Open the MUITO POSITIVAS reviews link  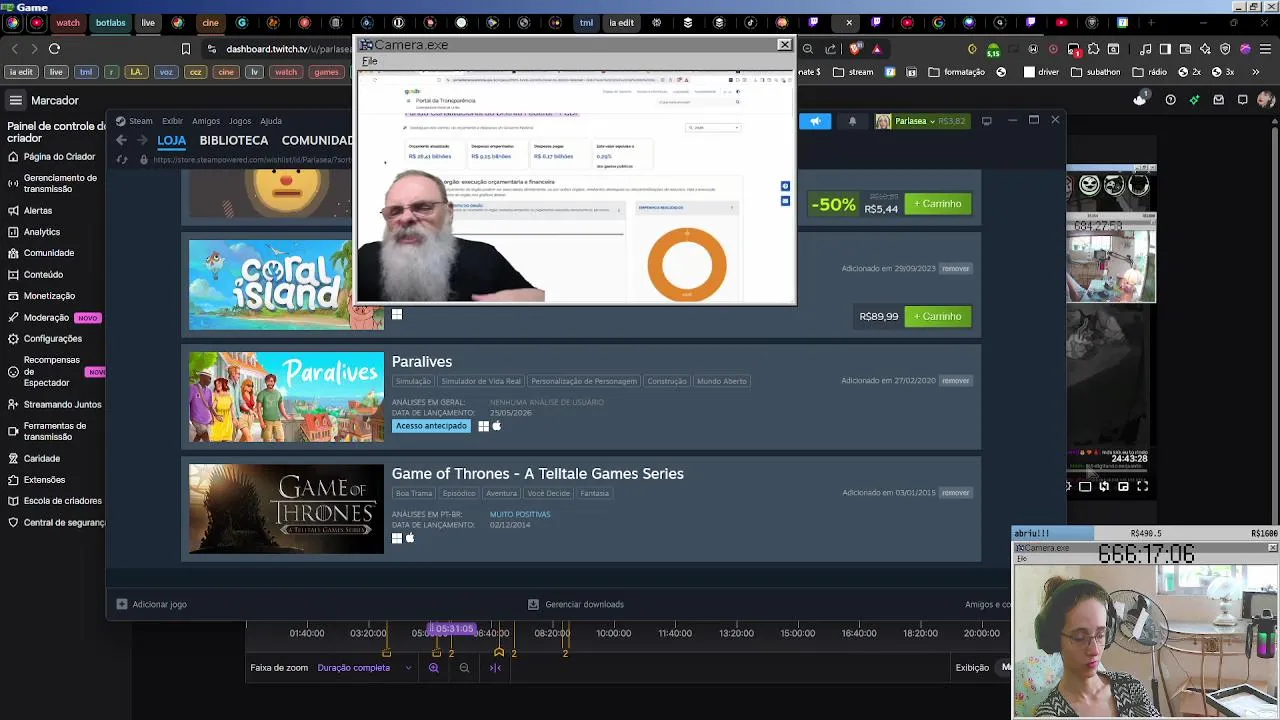520,514
